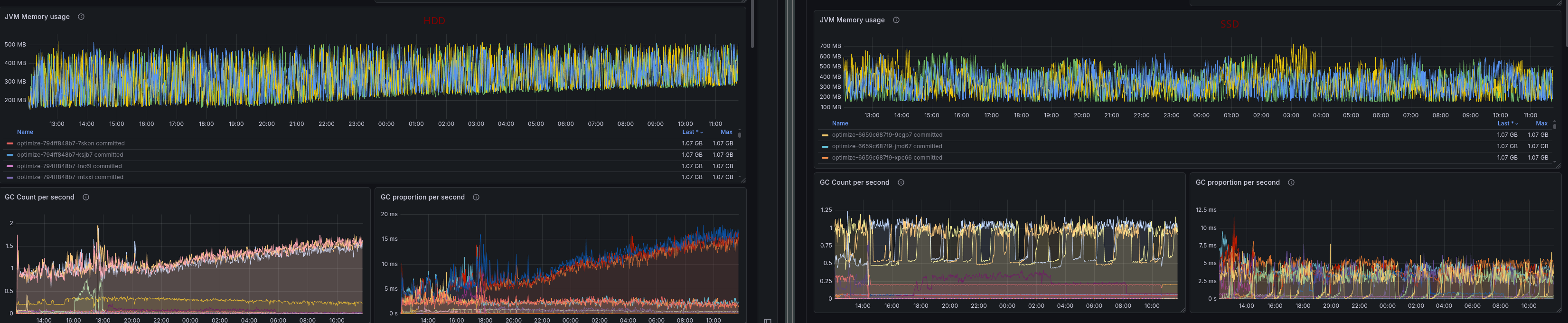The height and width of the screenshot is (323, 1568).
Task: Click Last value 1.07 GB for 7skbn row
Action: (692, 143)
